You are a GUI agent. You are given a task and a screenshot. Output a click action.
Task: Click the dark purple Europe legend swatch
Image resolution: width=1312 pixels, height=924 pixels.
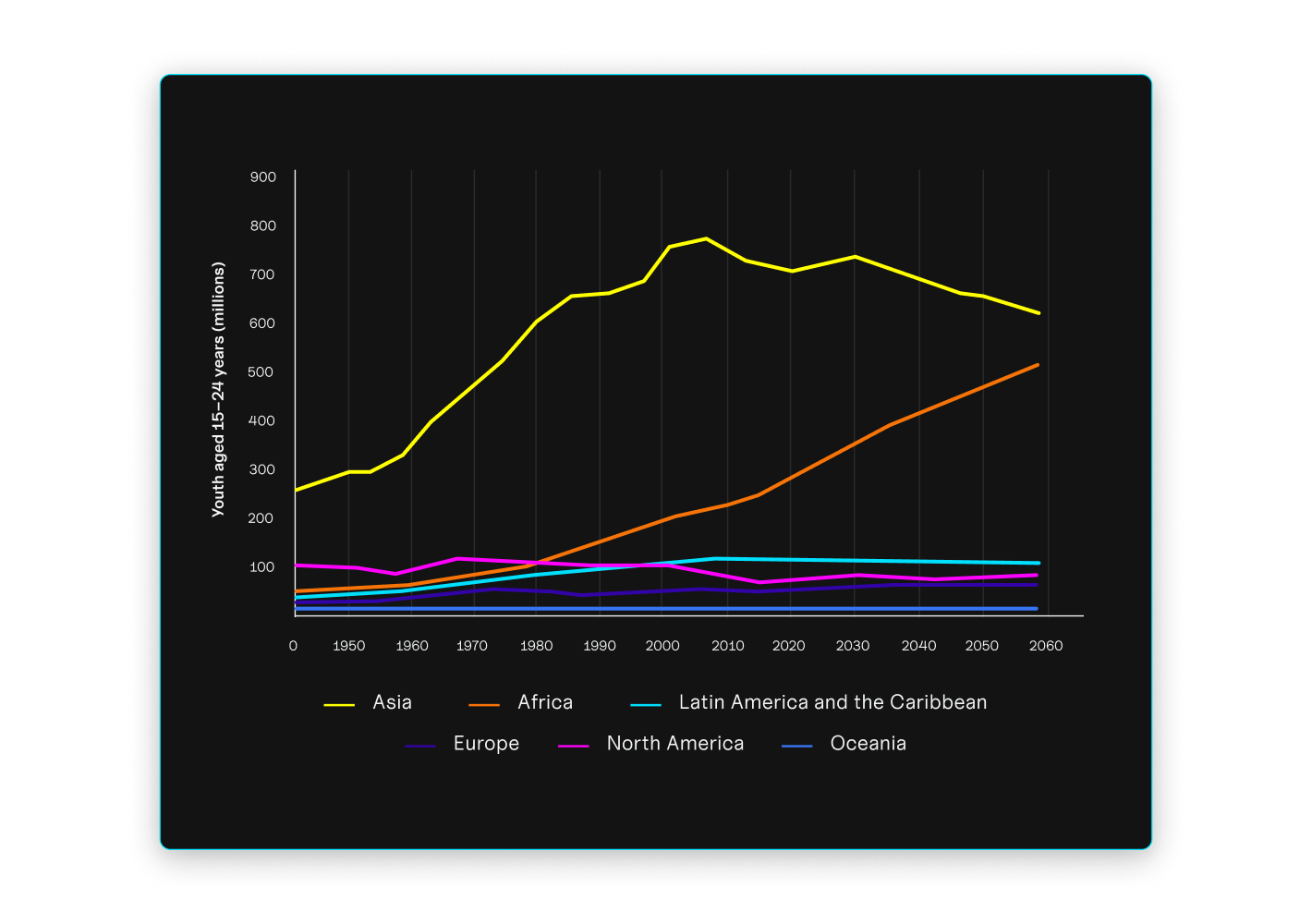click(420, 746)
